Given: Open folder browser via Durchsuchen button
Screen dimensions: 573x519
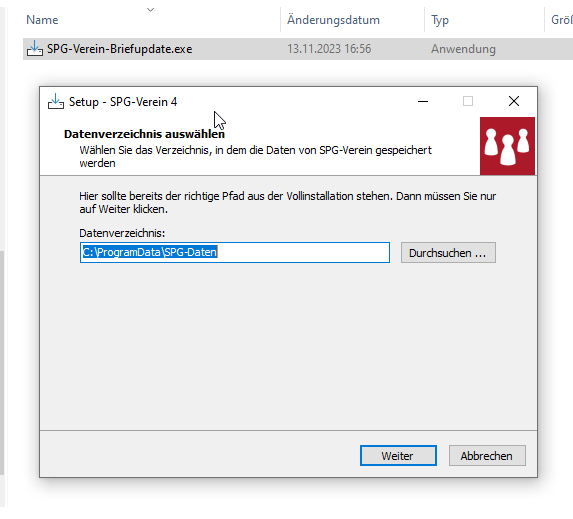Looking at the screenshot, I should click(x=448, y=253).
